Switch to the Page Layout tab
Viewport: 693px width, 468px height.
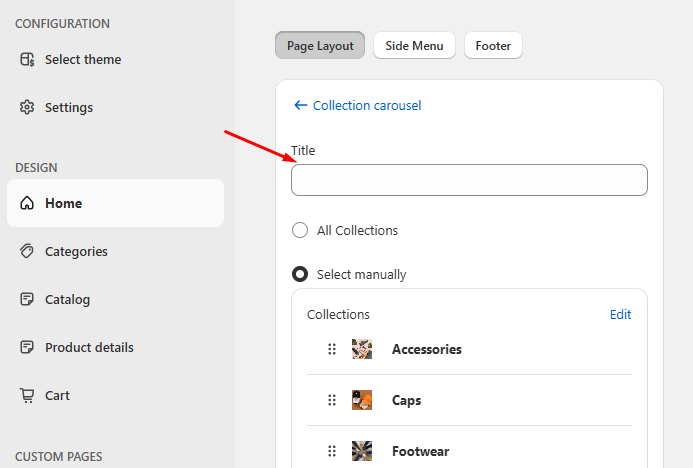tap(320, 46)
